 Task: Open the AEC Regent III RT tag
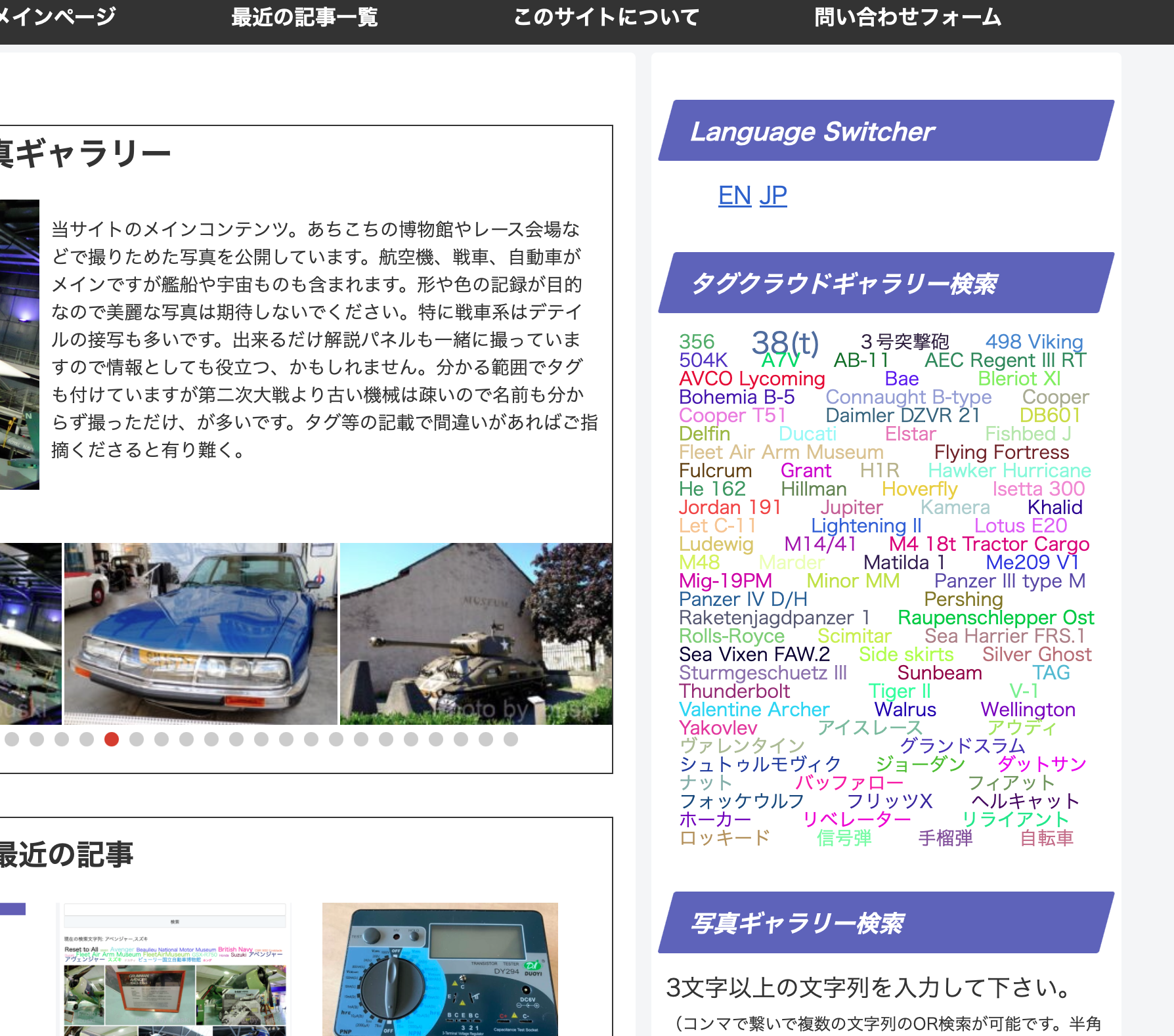point(1005,360)
